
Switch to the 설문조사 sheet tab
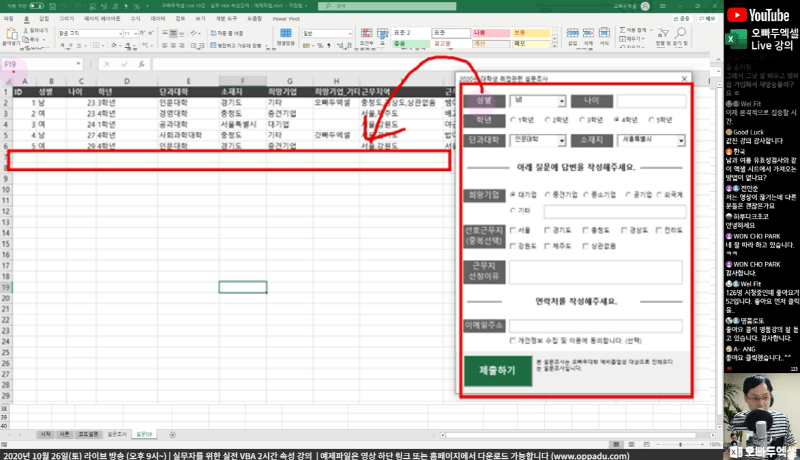tap(116, 435)
